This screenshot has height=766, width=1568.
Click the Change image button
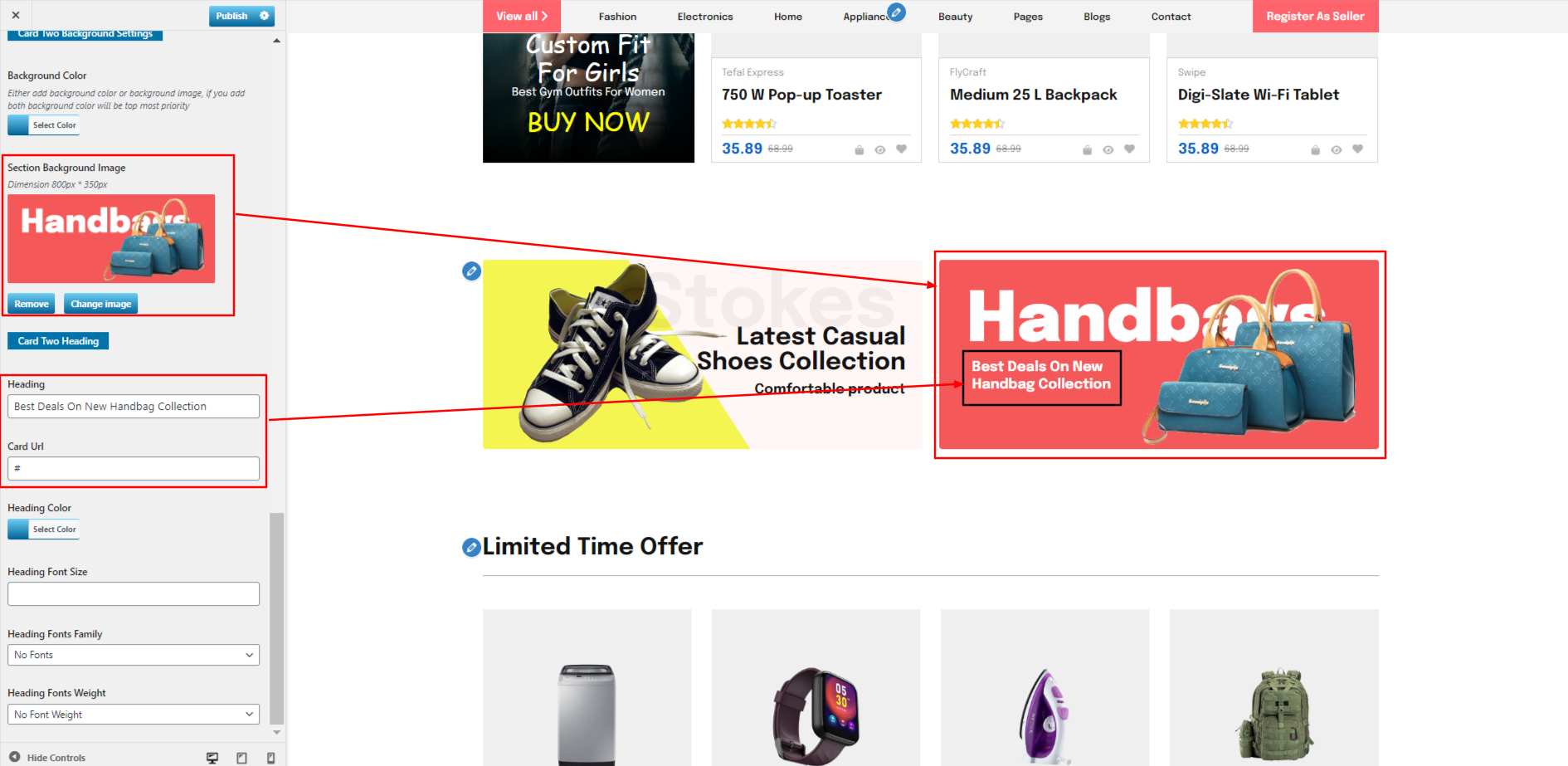point(101,304)
